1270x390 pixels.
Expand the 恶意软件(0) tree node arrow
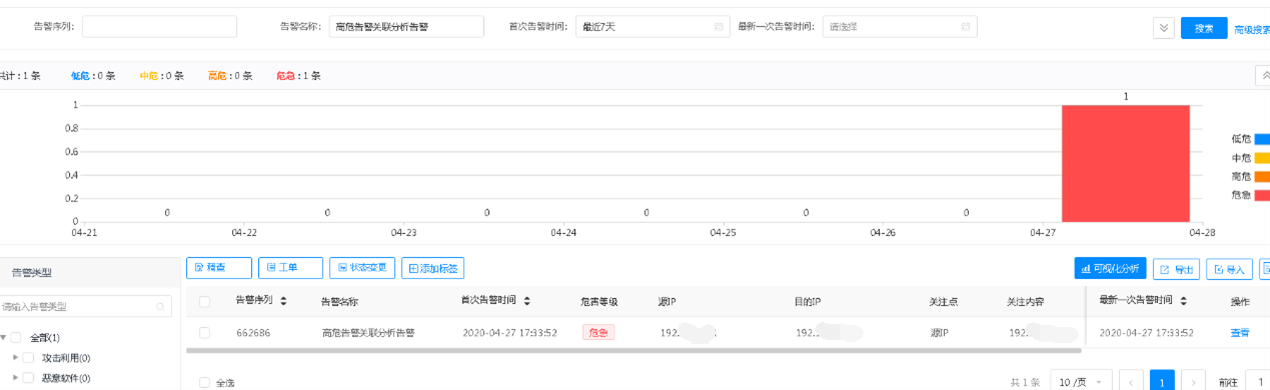click(x=15, y=377)
